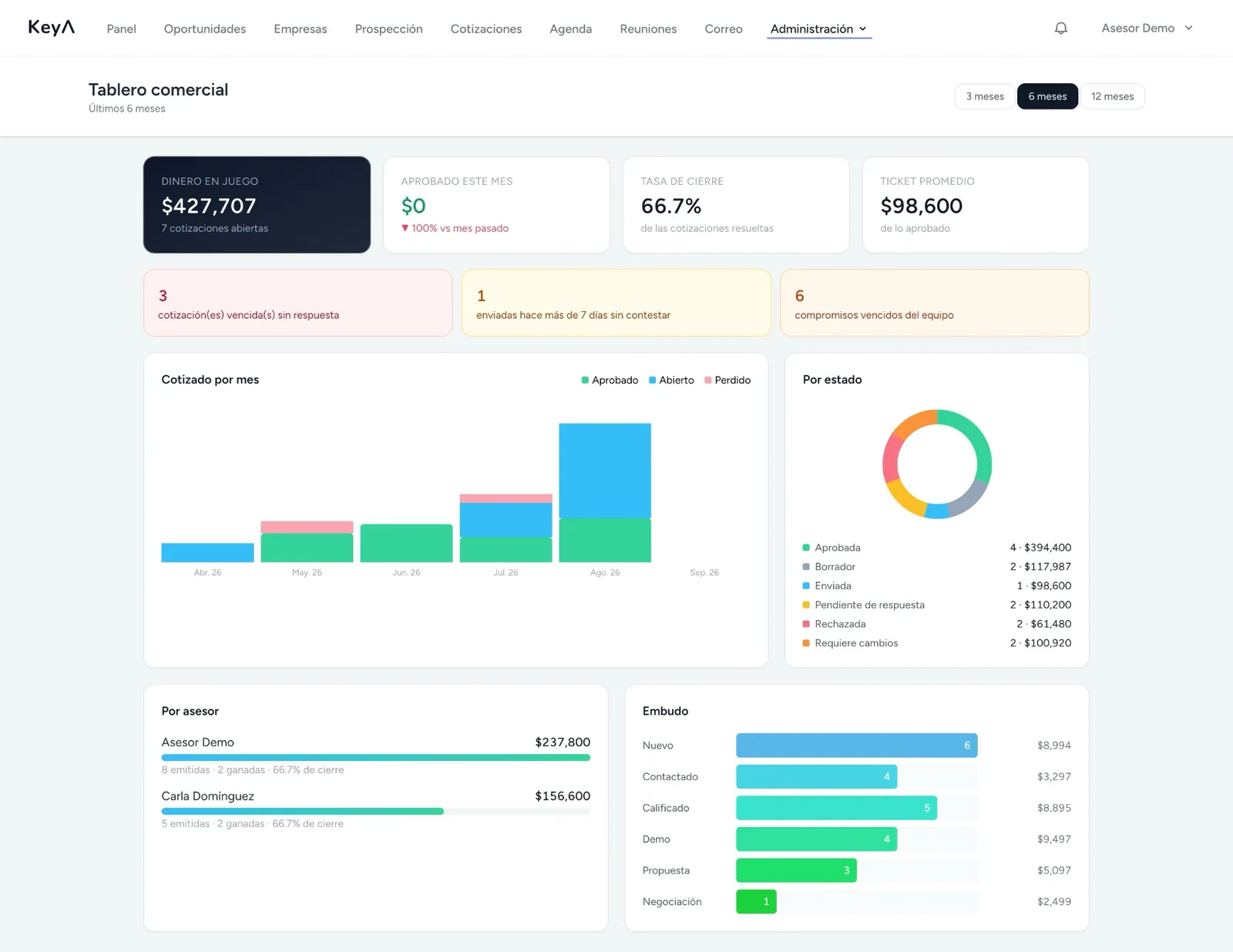Go to the Cotizaciones tab

(x=486, y=29)
